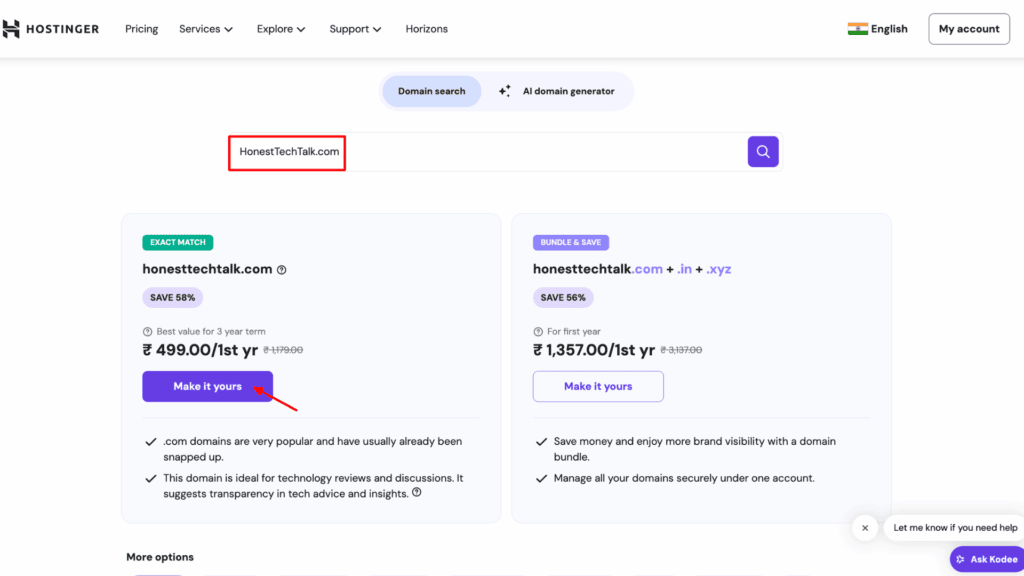Open My account
The image size is (1024, 576).
click(968, 28)
